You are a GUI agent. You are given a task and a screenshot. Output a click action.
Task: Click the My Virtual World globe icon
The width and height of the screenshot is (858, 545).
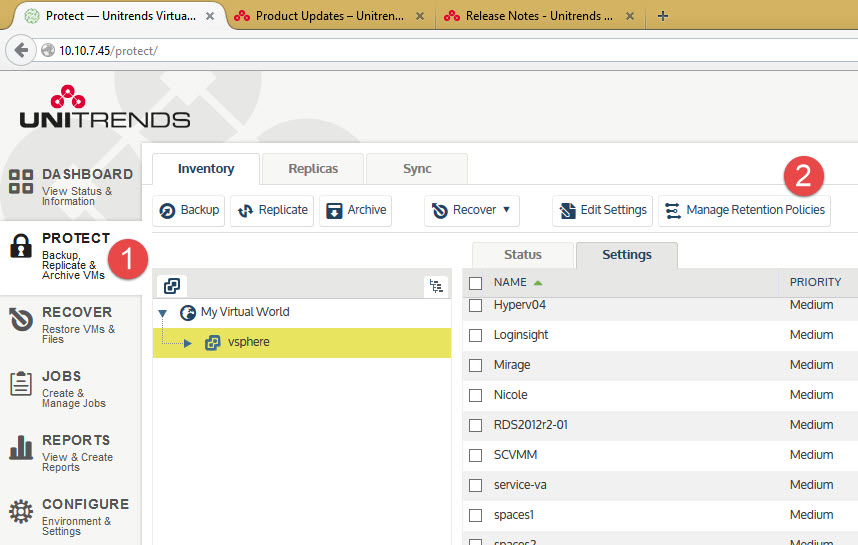[188, 312]
